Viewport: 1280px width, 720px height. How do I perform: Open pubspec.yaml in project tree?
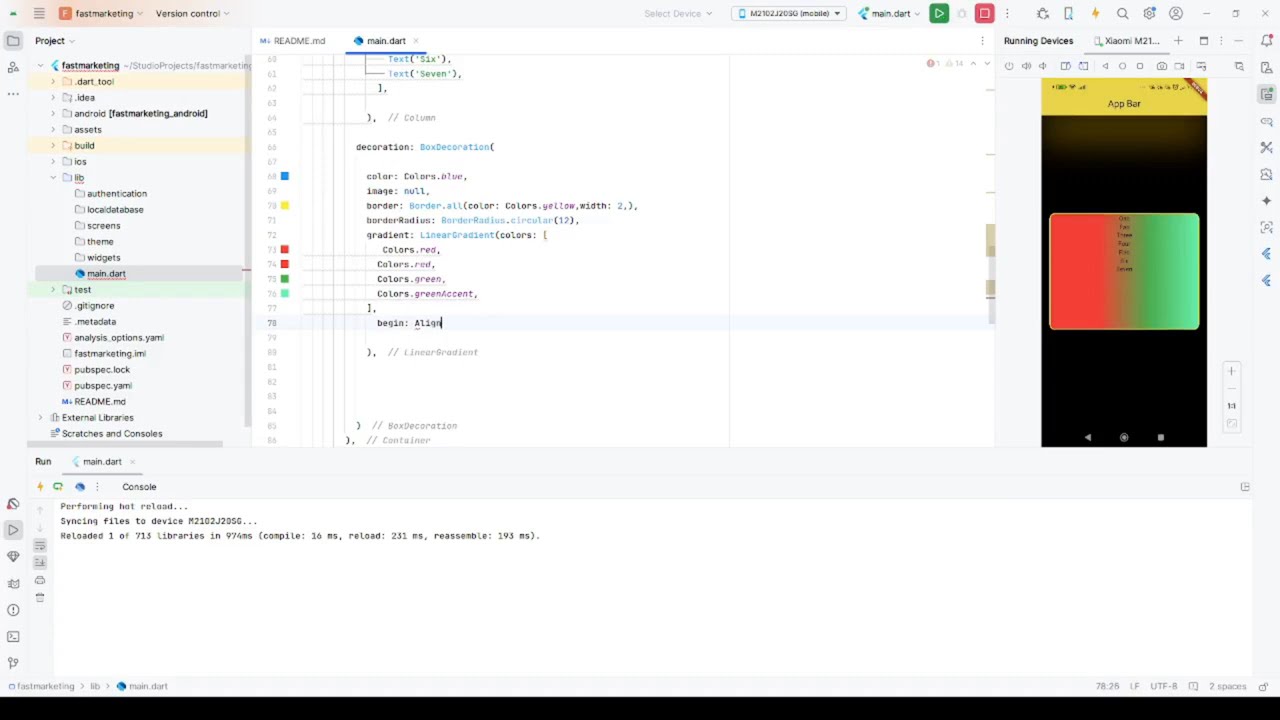(x=102, y=385)
